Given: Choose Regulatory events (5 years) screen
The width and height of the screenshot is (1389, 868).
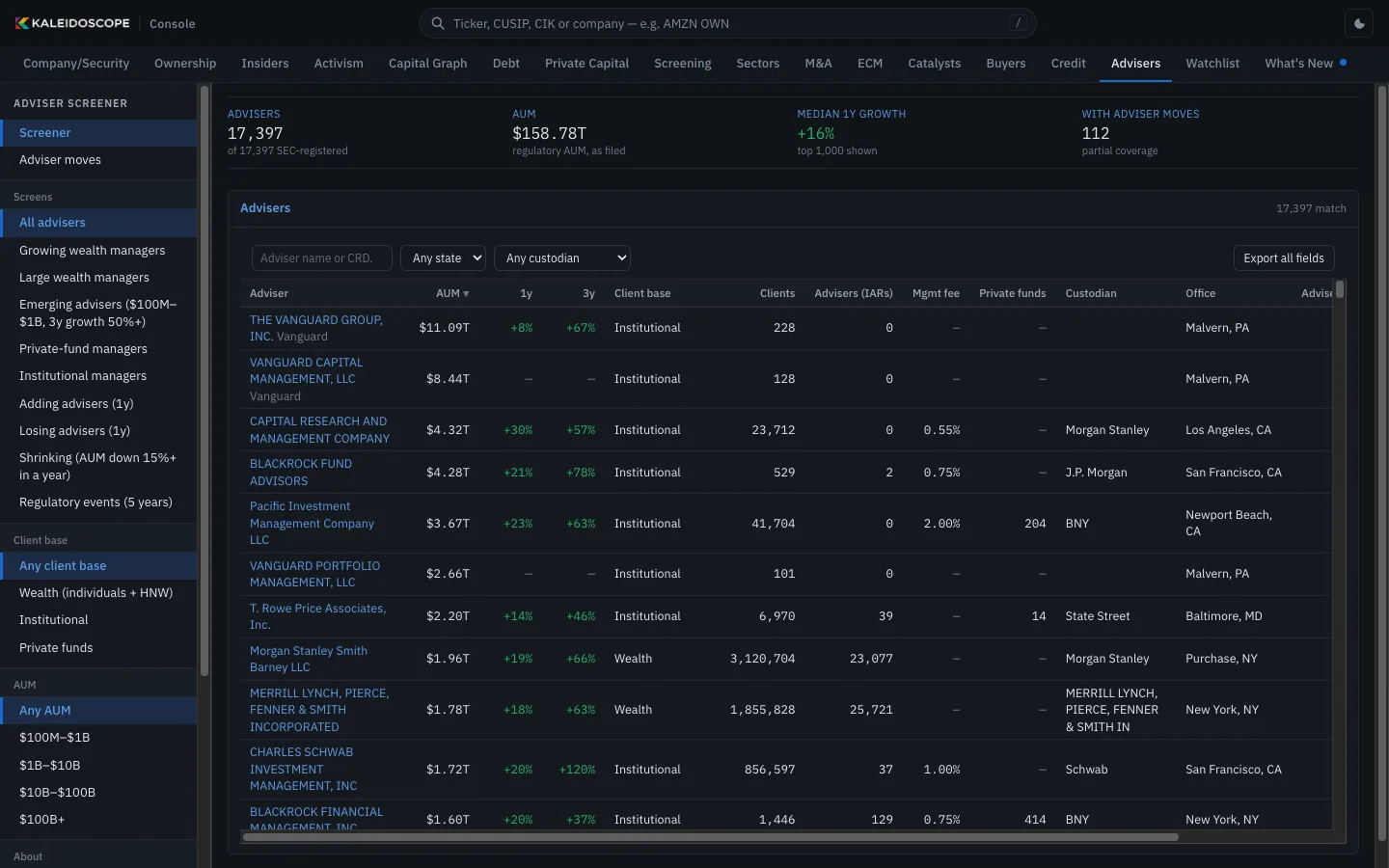Looking at the screenshot, I should click(98, 502).
